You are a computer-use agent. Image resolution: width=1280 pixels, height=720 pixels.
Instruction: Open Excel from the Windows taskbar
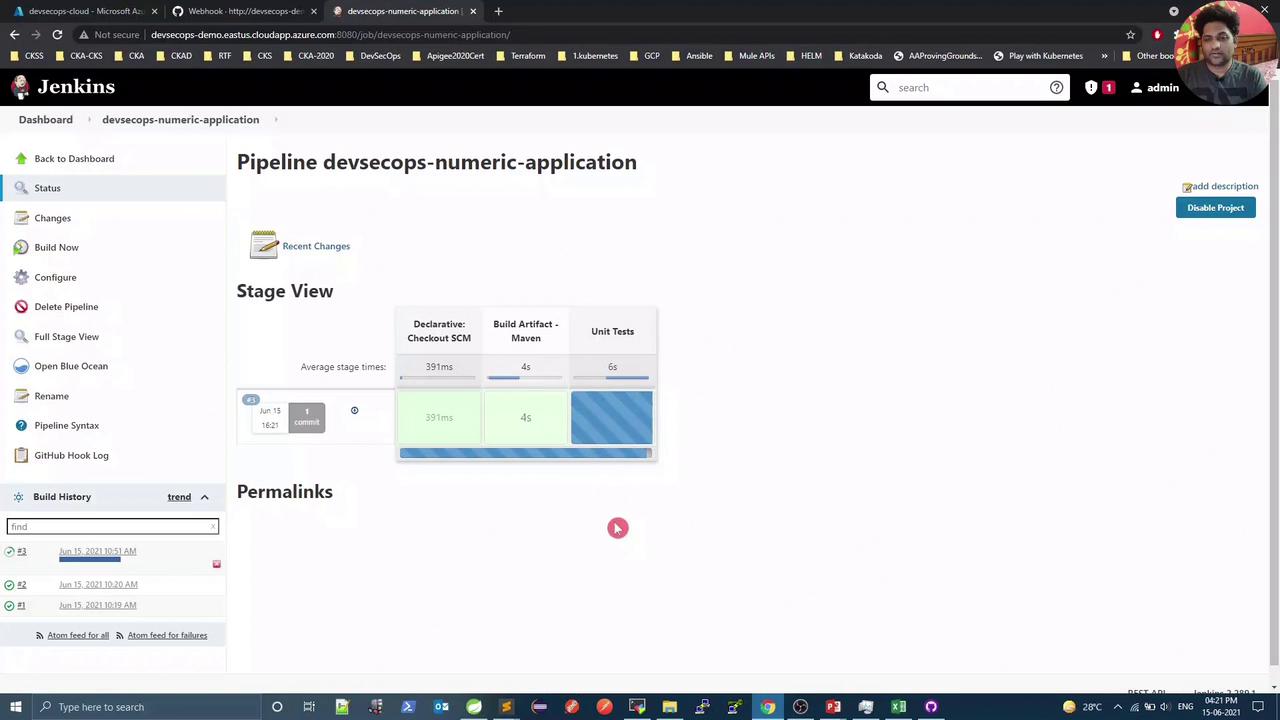[898, 707]
